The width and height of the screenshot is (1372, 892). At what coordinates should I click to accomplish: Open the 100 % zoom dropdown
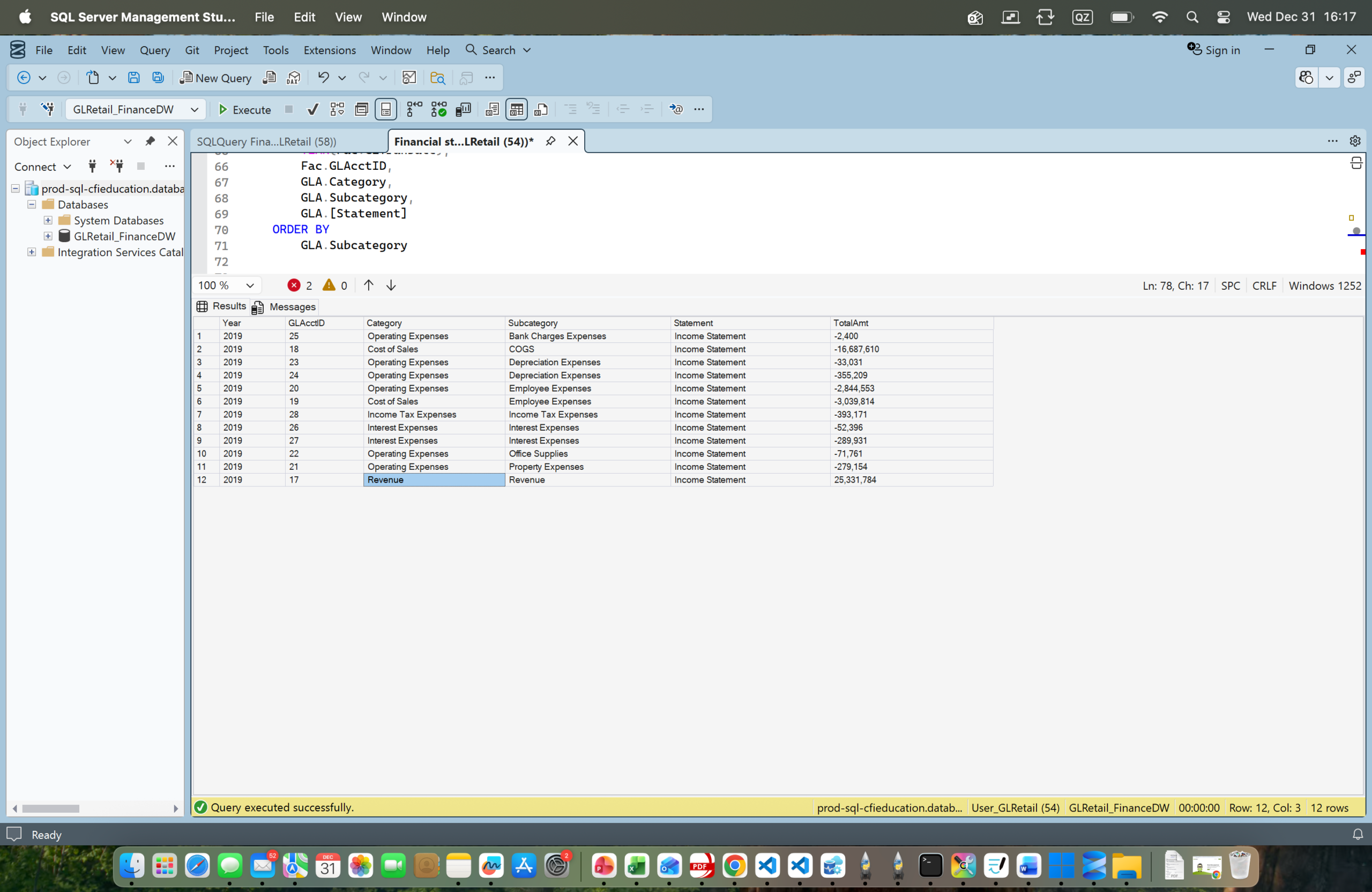(x=250, y=286)
